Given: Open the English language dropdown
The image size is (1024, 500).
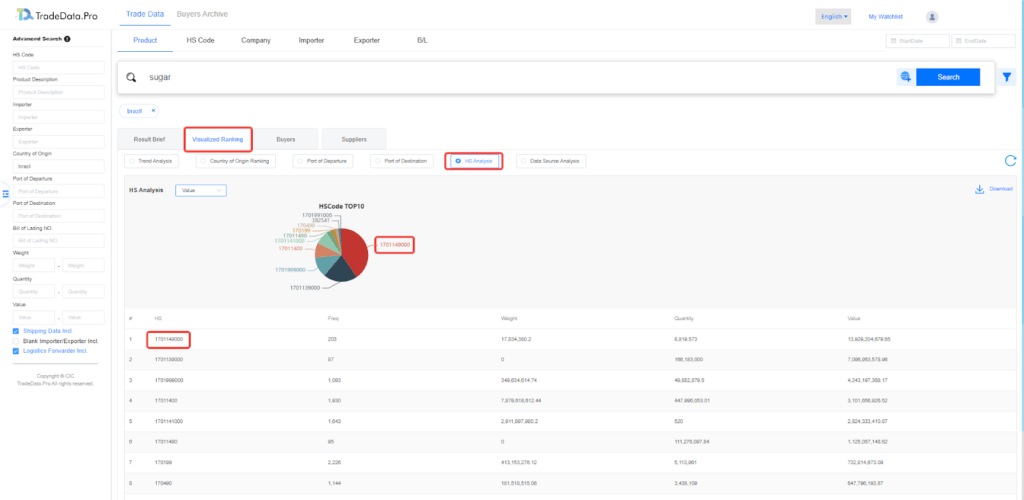Looking at the screenshot, I should (833, 17).
